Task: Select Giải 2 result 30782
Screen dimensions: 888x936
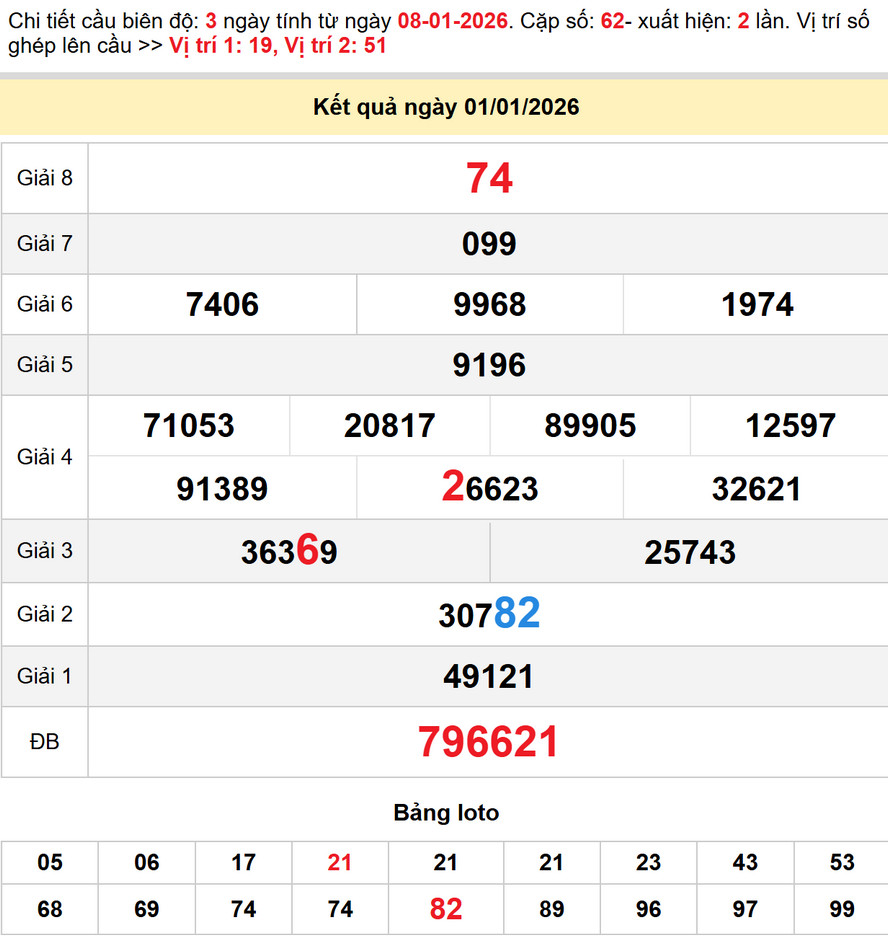Action: click(x=489, y=614)
